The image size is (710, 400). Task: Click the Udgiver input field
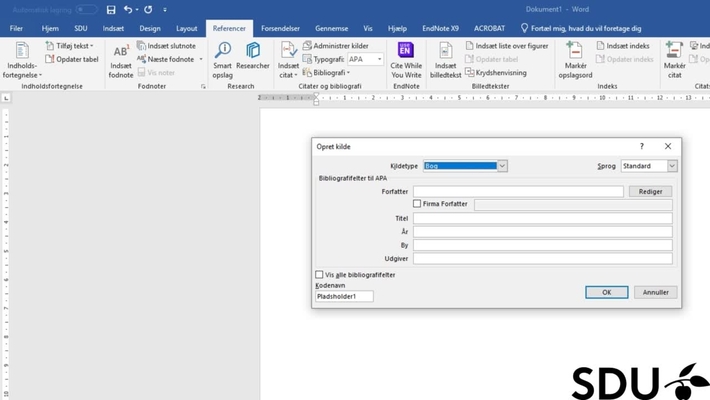pyautogui.click(x=542, y=259)
